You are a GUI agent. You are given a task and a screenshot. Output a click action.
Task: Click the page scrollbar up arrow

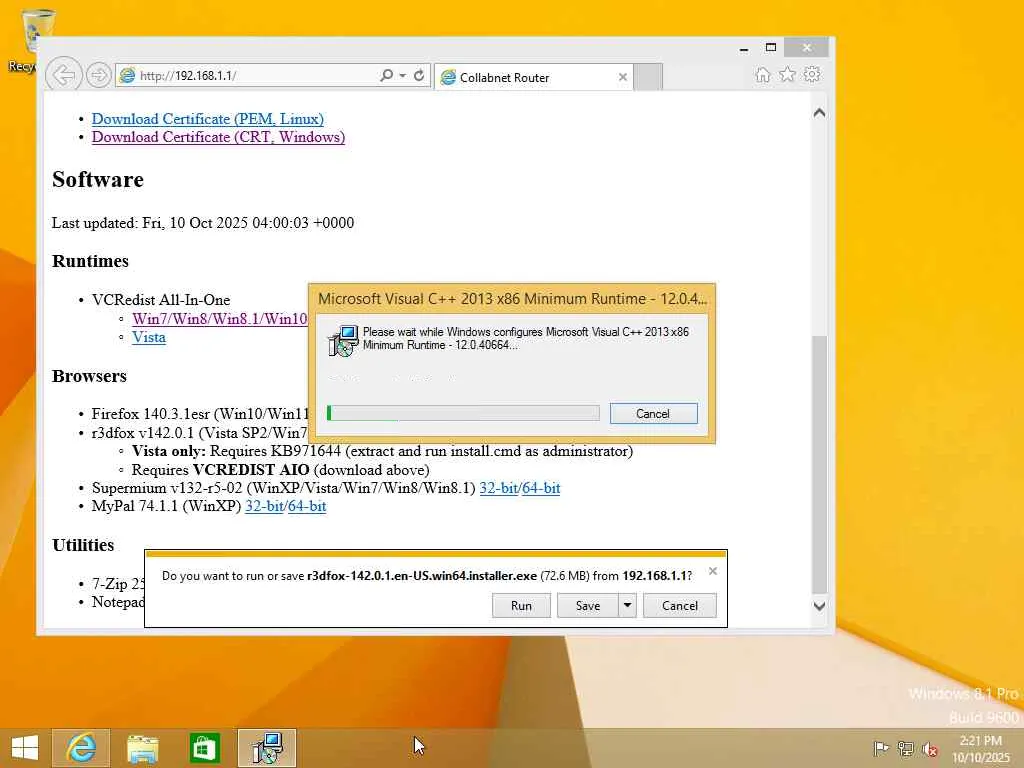click(x=819, y=113)
